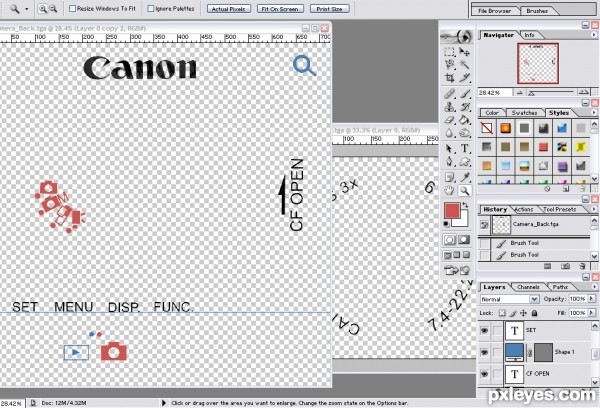
Task: Select the Eraser tool
Action: (x=450, y=120)
